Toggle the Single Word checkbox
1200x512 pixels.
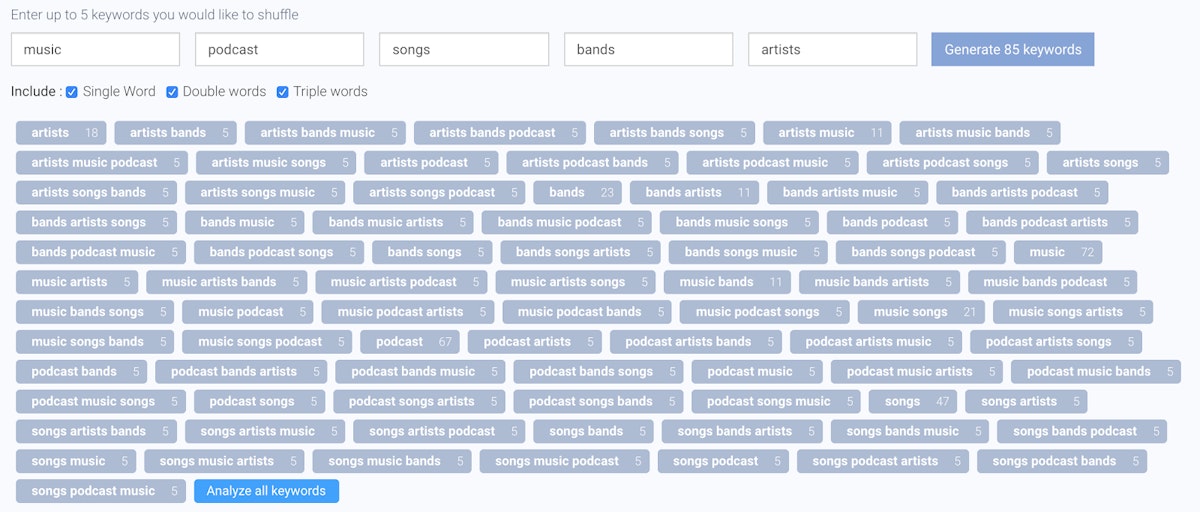pyautogui.click(x=72, y=92)
